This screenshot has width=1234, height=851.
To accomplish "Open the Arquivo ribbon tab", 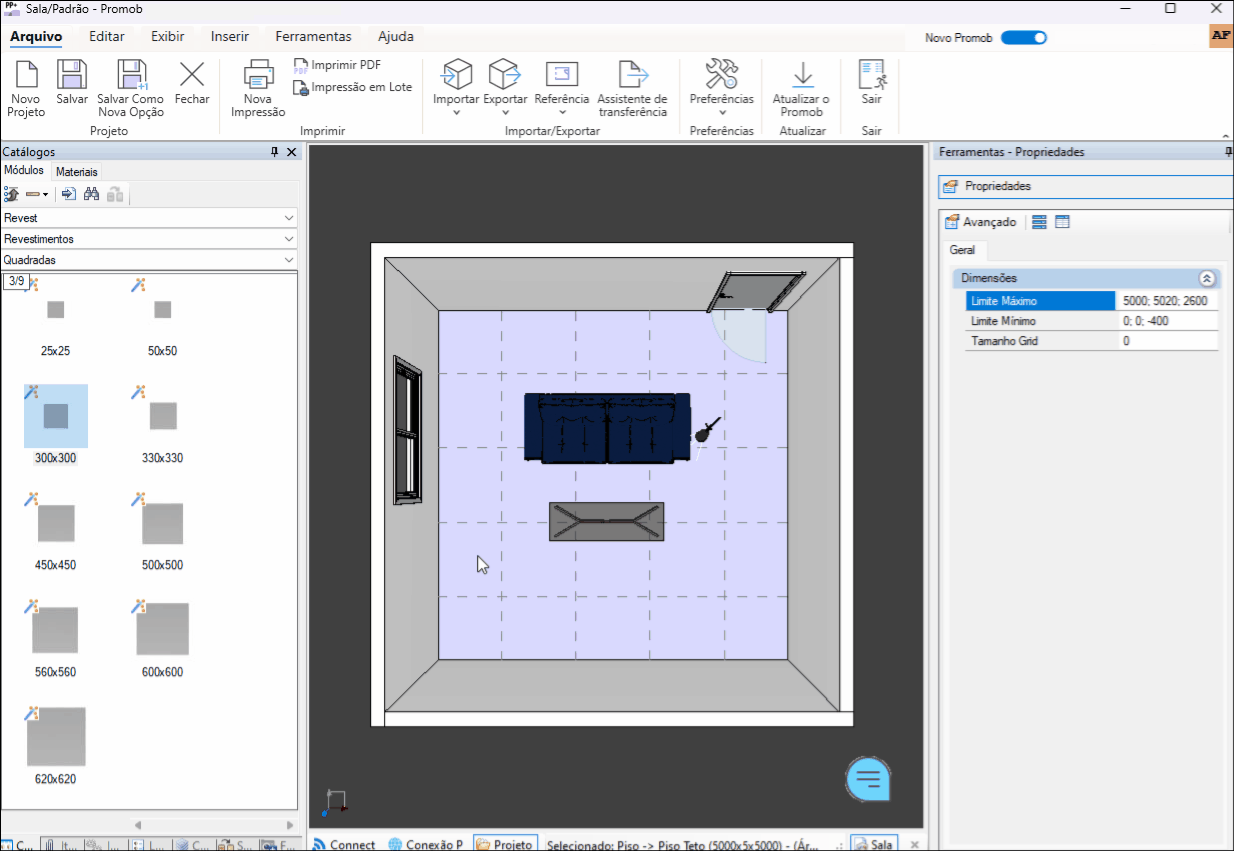I will point(36,37).
